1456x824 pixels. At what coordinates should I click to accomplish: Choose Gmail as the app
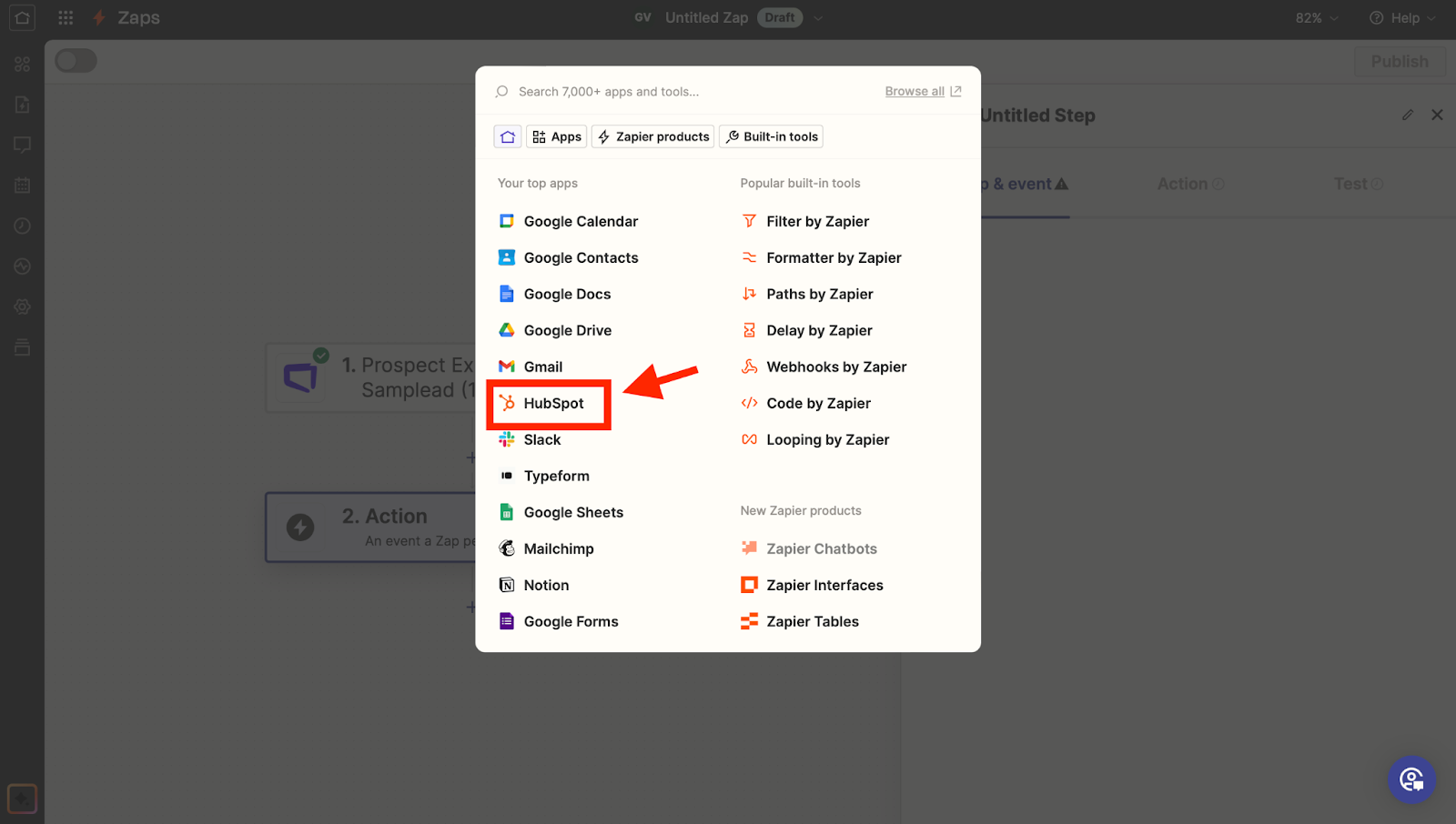531,367
